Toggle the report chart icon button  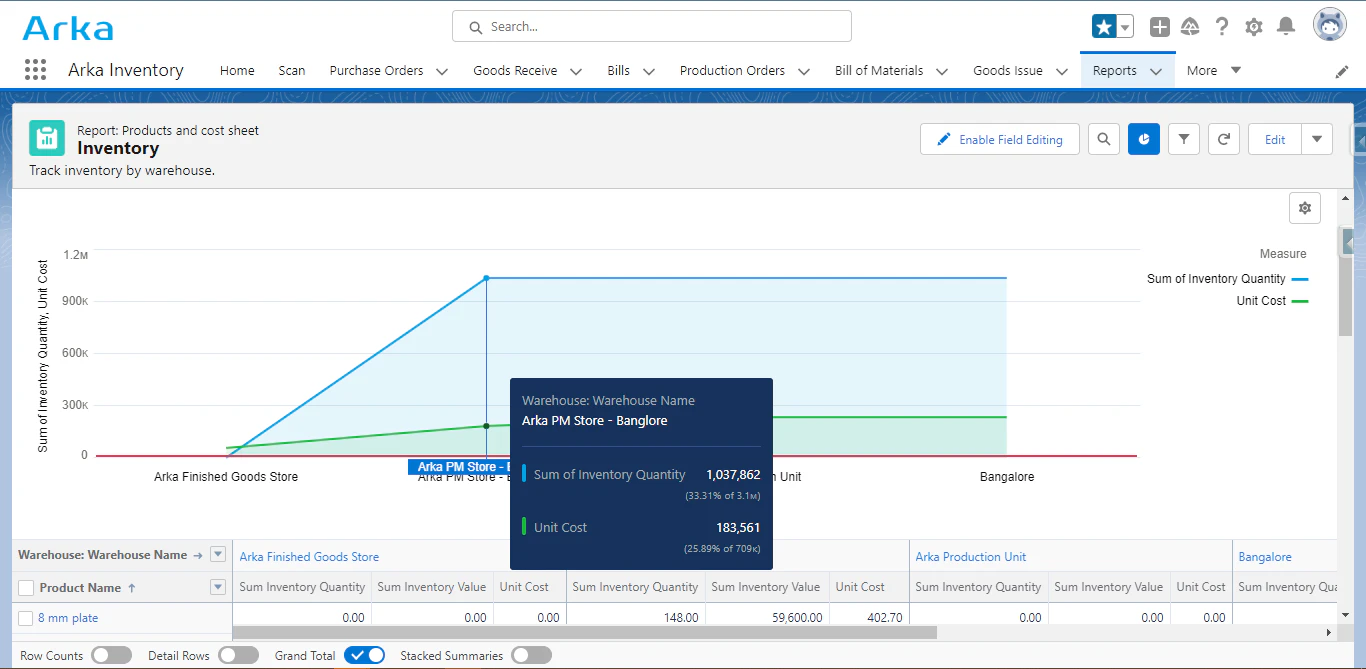click(x=1144, y=140)
